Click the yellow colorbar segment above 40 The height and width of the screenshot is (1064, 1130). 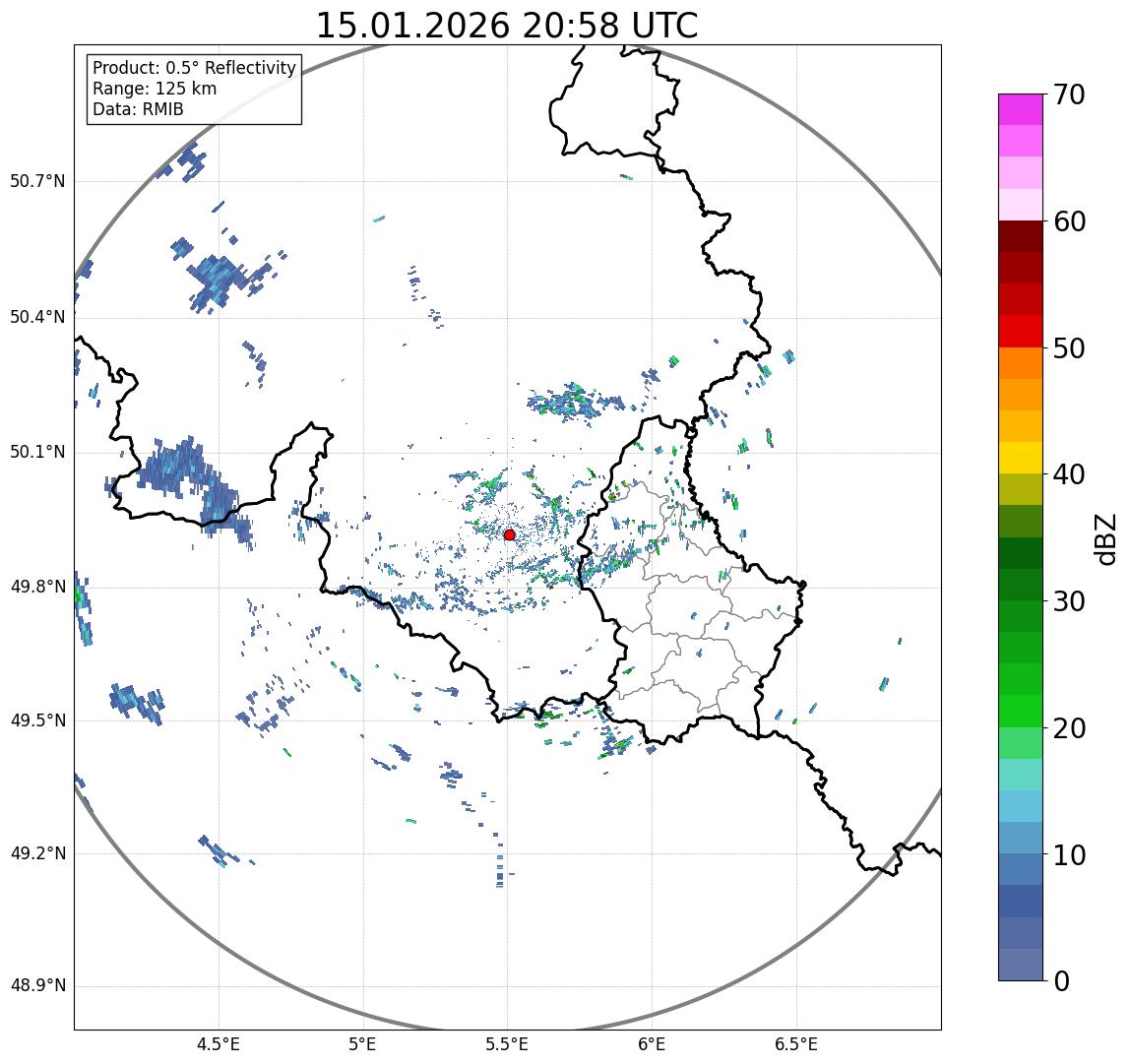[1021, 458]
